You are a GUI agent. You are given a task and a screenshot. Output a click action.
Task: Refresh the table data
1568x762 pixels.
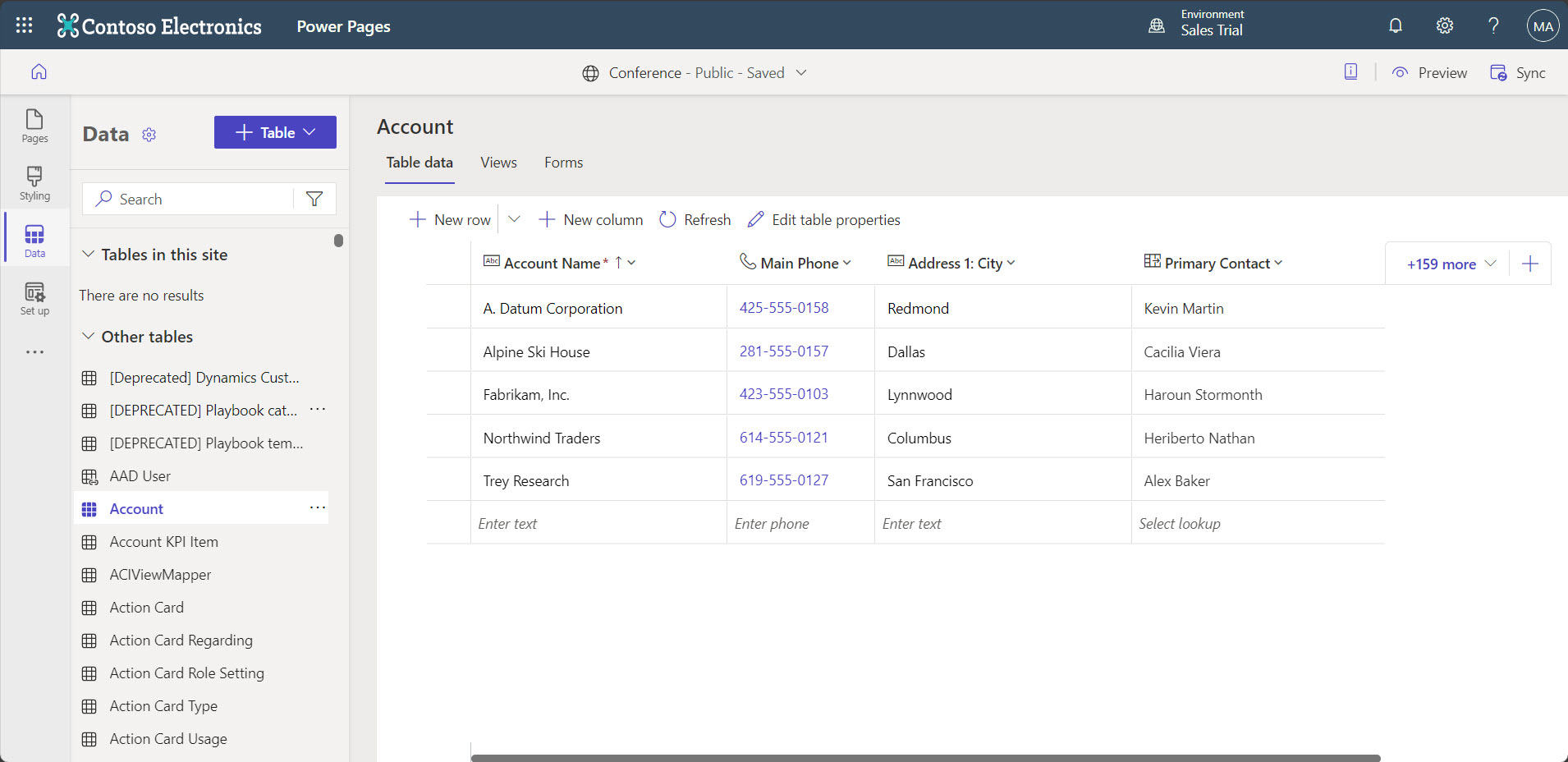(695, 219)
